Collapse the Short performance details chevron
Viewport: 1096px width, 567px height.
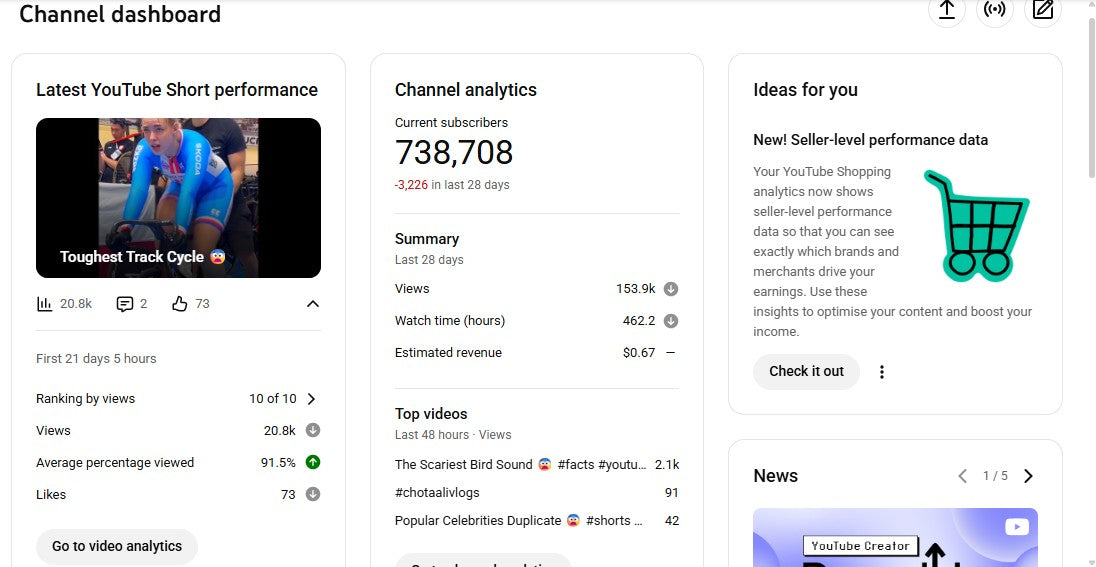point(312,304)
